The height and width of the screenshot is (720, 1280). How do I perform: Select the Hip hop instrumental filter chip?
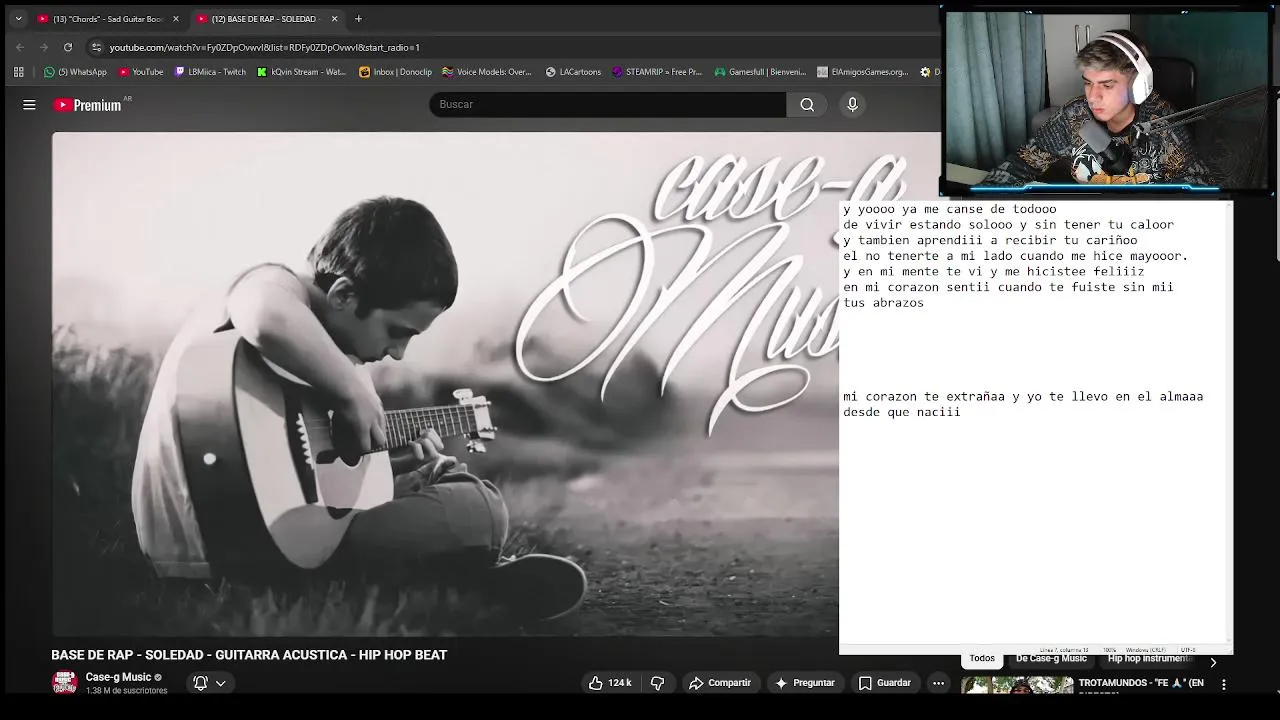click(x=1150, y=659)
